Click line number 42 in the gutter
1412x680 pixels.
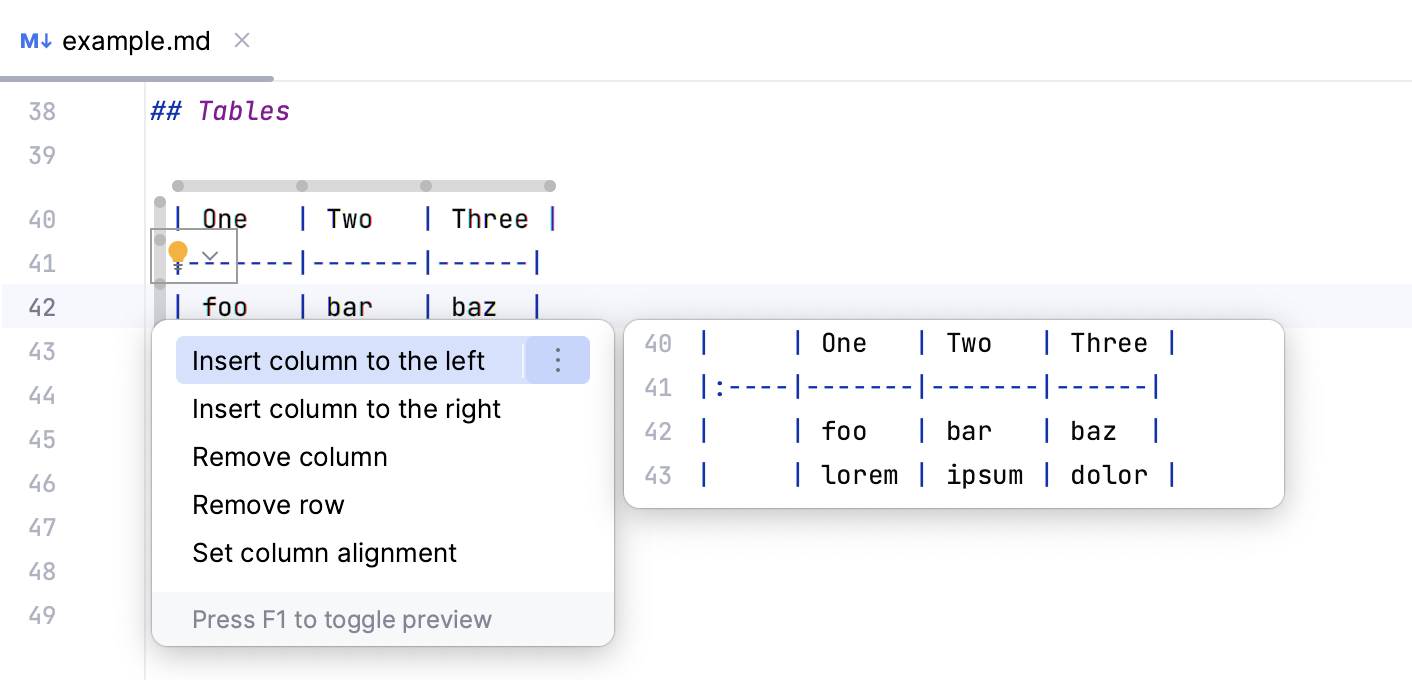click(44, 307)
